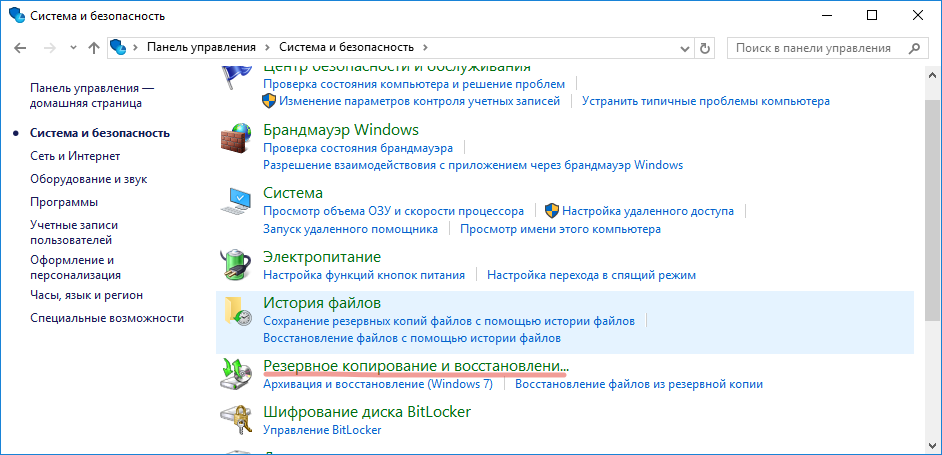The image size is (942, 455).
Task: Open 'Сеть и Интернет' category in sidebar
Action: [x=75, y=156]
